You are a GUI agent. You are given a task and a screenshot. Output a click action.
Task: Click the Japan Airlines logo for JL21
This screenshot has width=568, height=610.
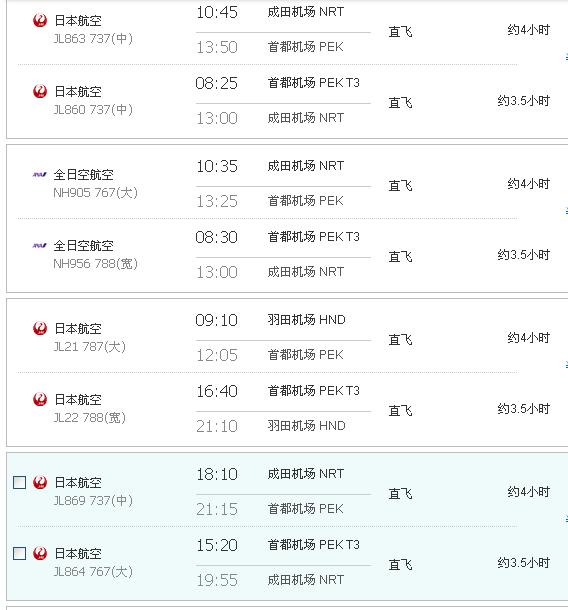[40, 328]
